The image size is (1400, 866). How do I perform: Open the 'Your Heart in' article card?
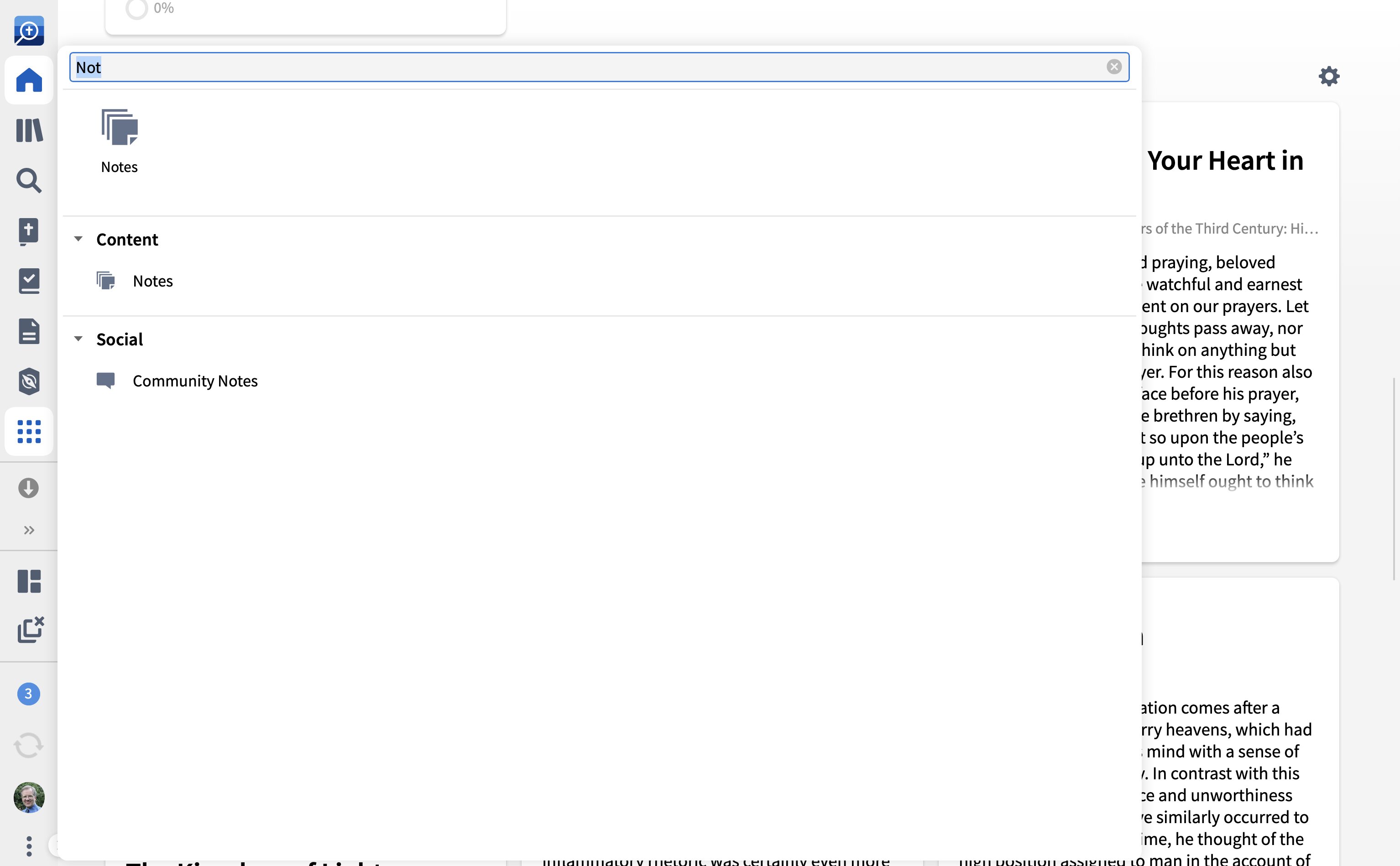point(1240,332)
